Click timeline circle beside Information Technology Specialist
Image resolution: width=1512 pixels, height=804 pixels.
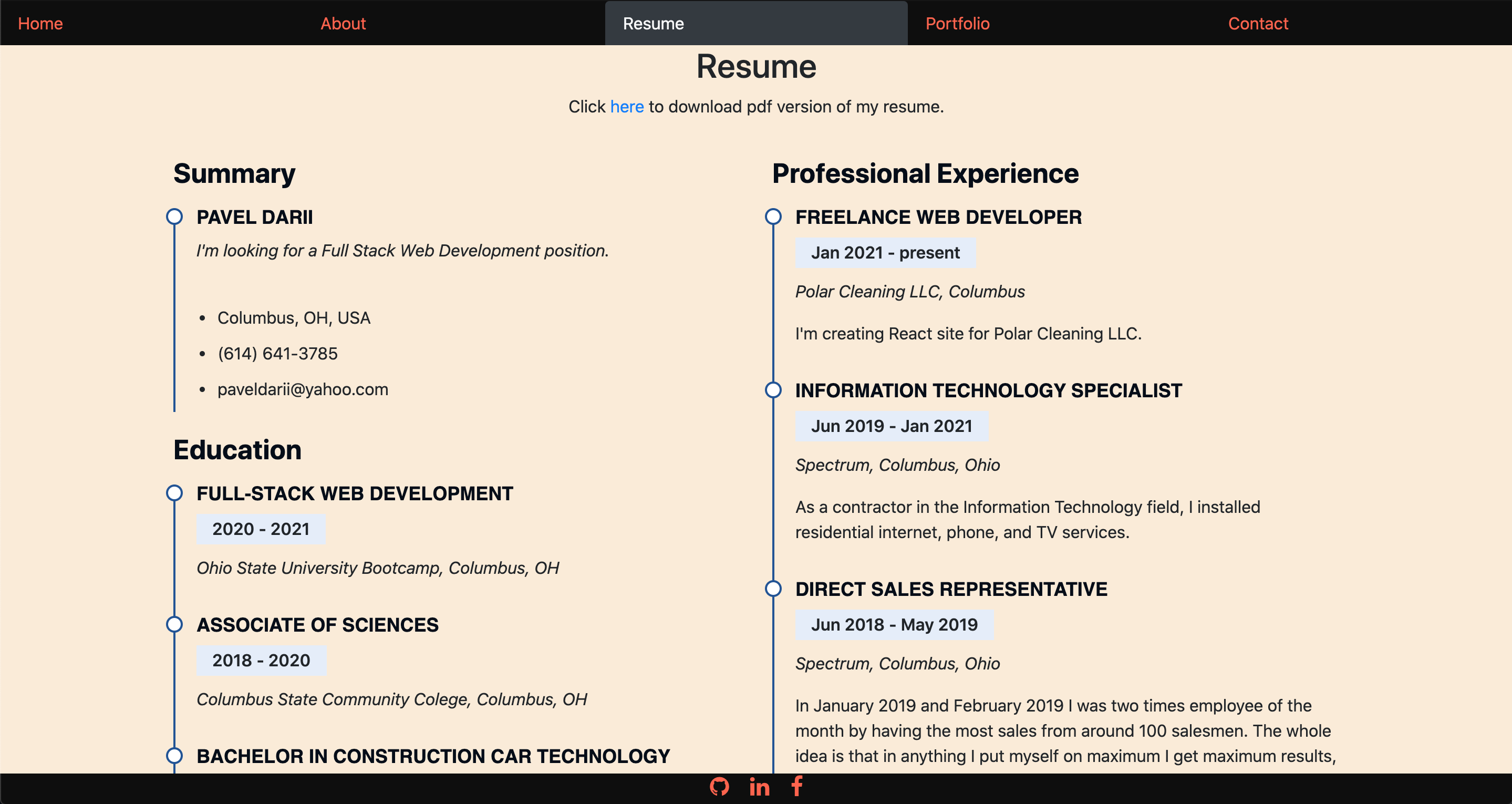[773, 390]
